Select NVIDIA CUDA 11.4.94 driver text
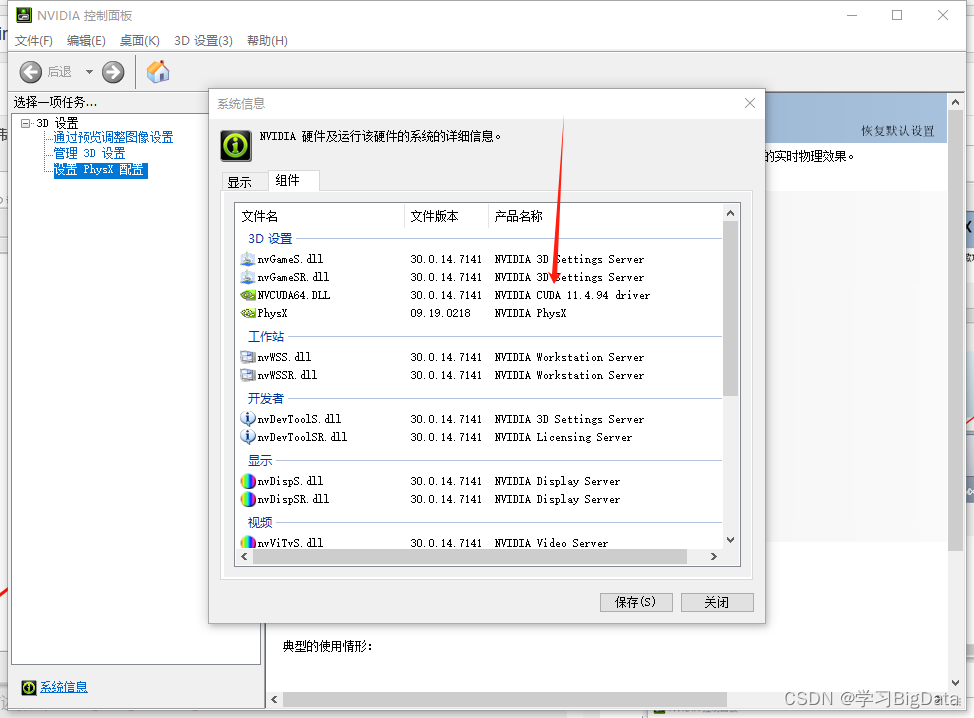This screenshot has height=718, width=974. pos(572,295)
